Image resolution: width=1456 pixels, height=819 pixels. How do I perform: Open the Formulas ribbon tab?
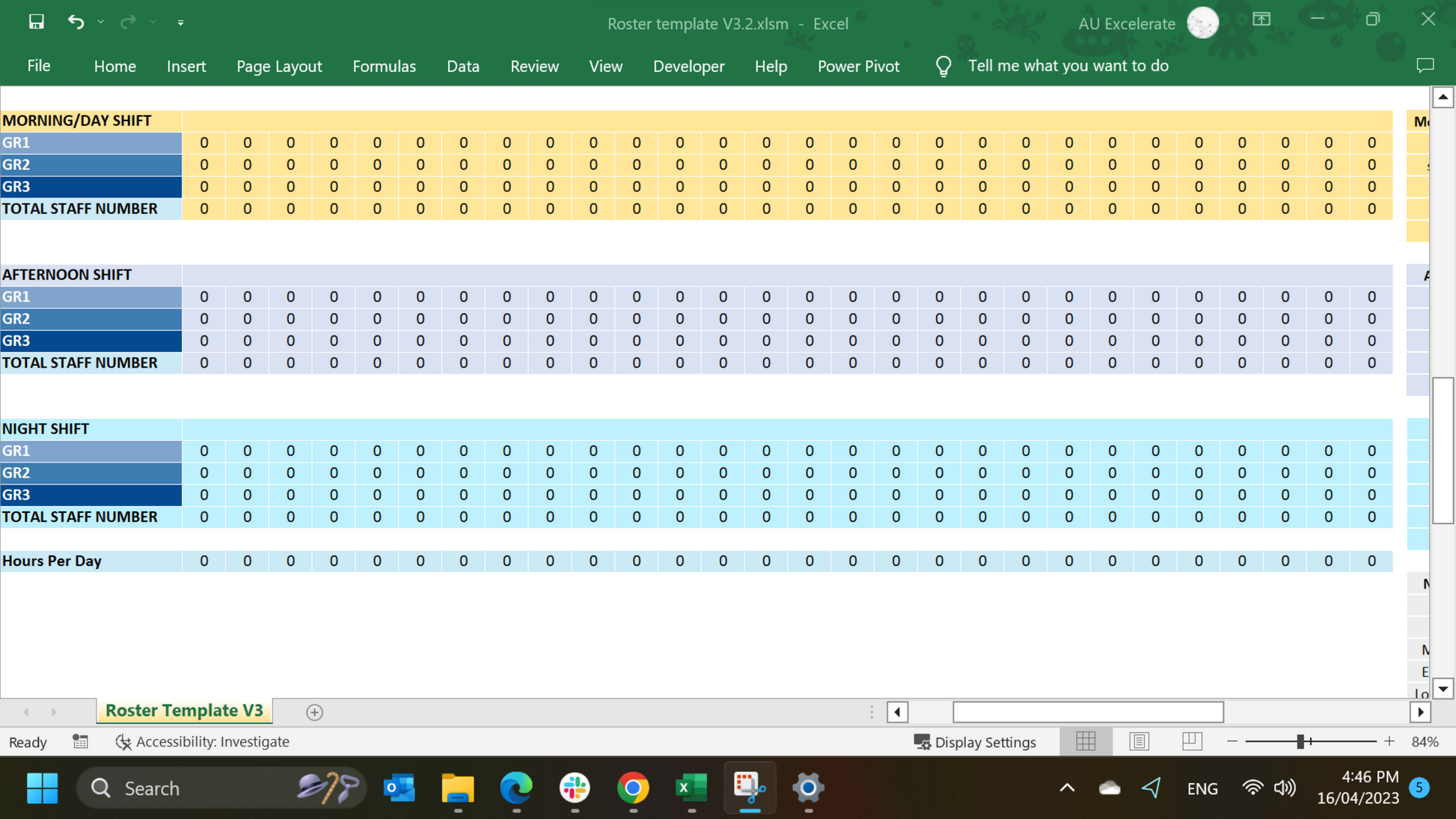coord(384,67)
